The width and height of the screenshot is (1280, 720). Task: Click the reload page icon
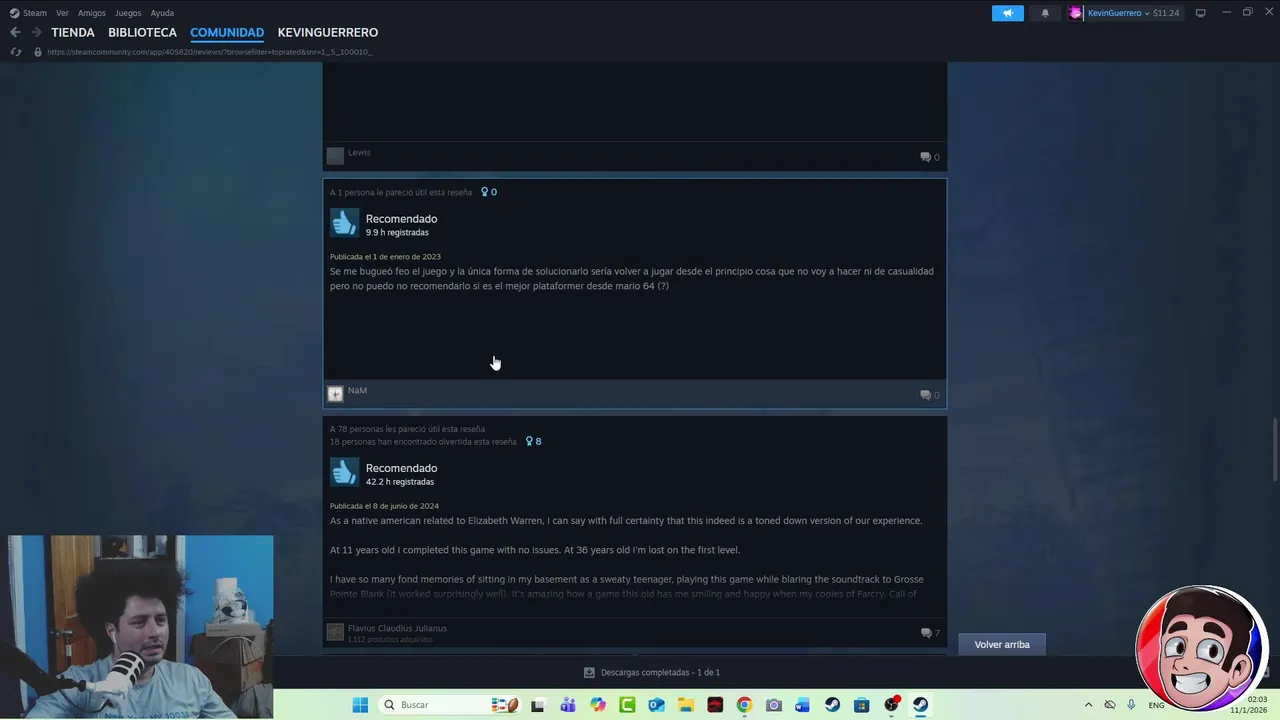16,52
